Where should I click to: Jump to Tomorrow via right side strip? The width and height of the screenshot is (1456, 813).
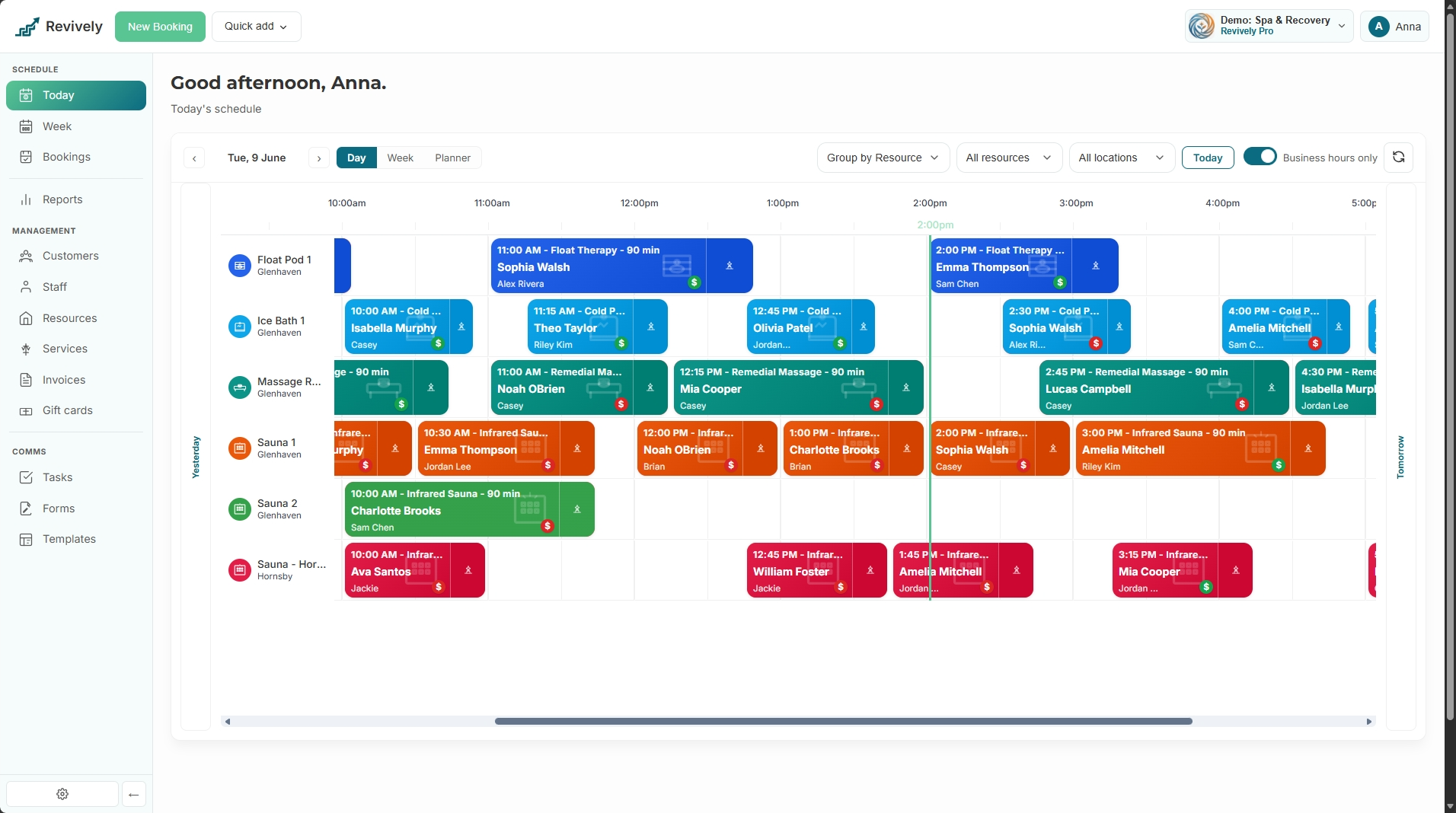point(1400,457)
